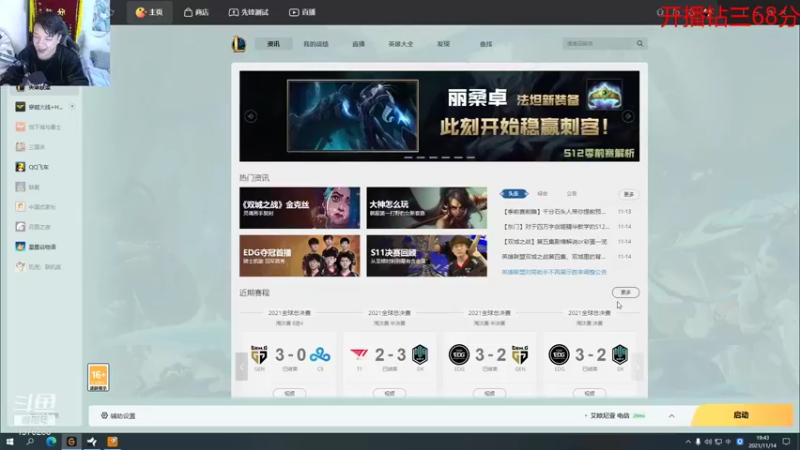Open Microsoft Edge from taskbar
The image size is (800, 450).
click(x=51, y=441)
